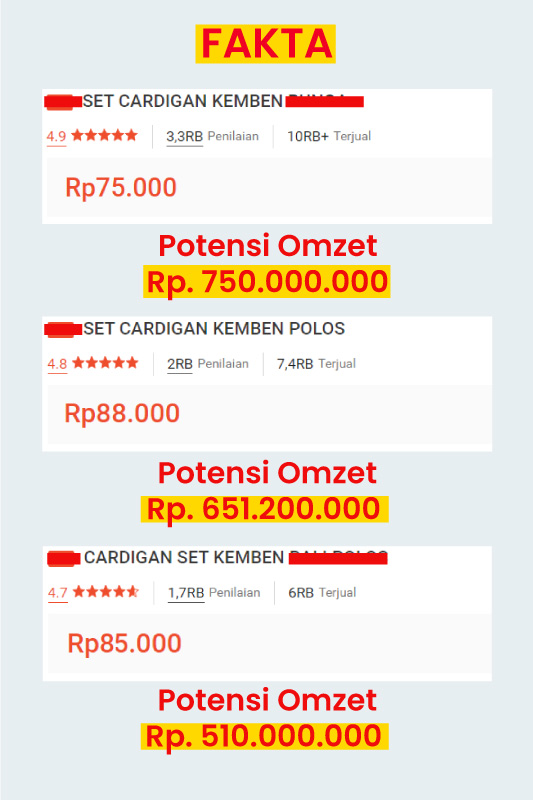Click the stars beside the 4.7 rating
Screen dimensions: 533x800
(106, 591)
